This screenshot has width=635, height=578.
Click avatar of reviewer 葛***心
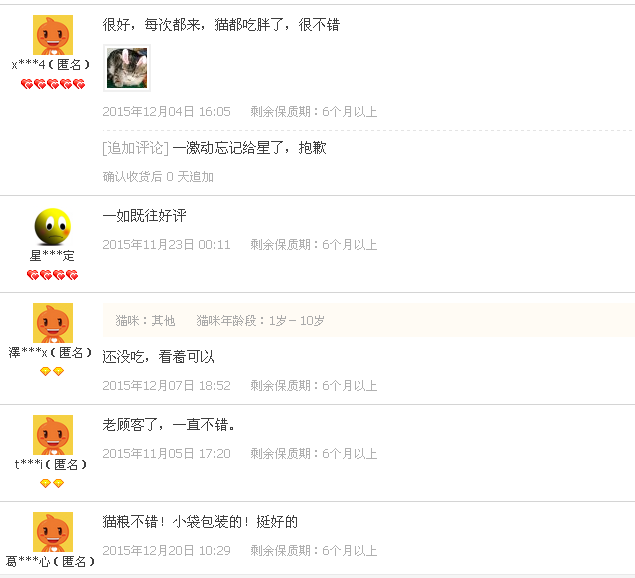coord(53,532)
